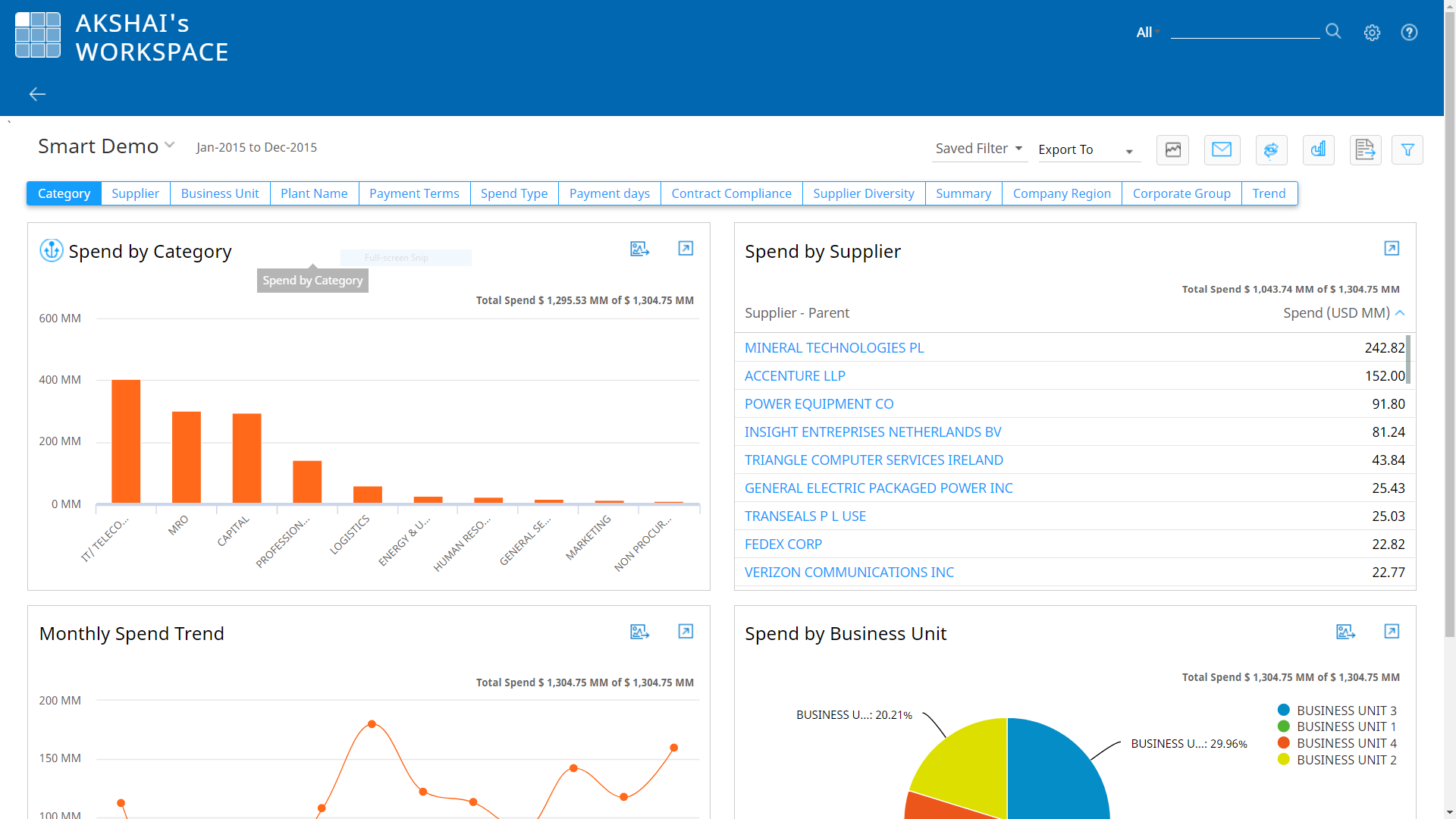Screen dimensions: 1456x819
Task: Click the bar chart toolbar icon
Action: click(1319, 150)
